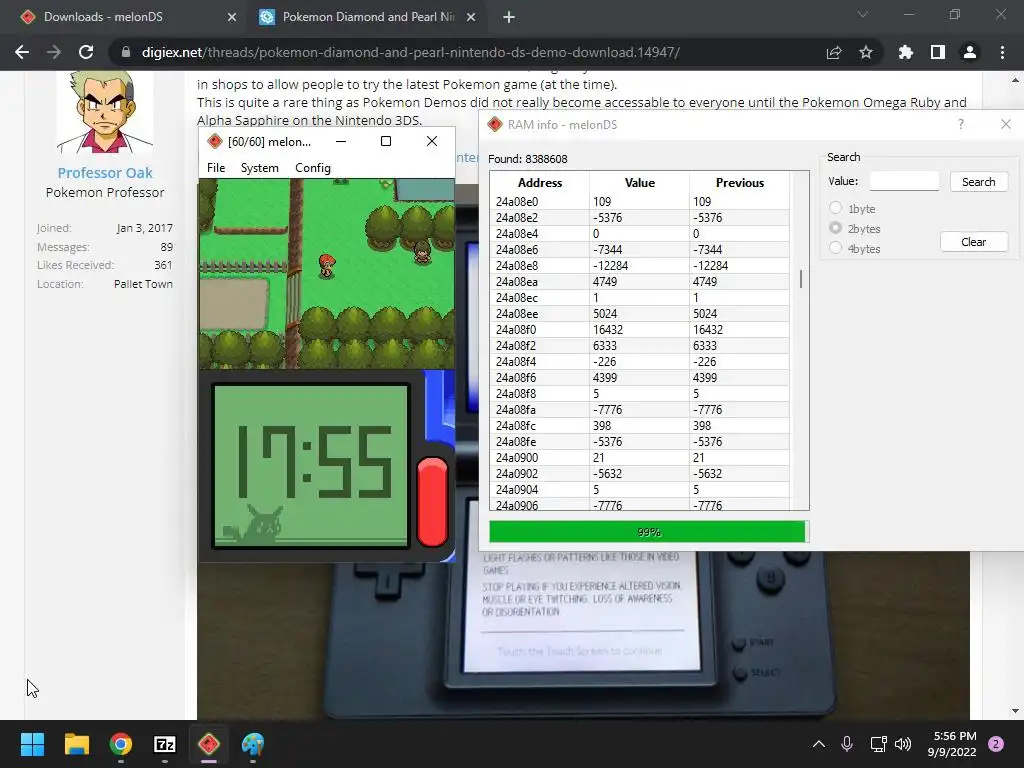Open the clock showing 5:56 PM

coord(952,744)
